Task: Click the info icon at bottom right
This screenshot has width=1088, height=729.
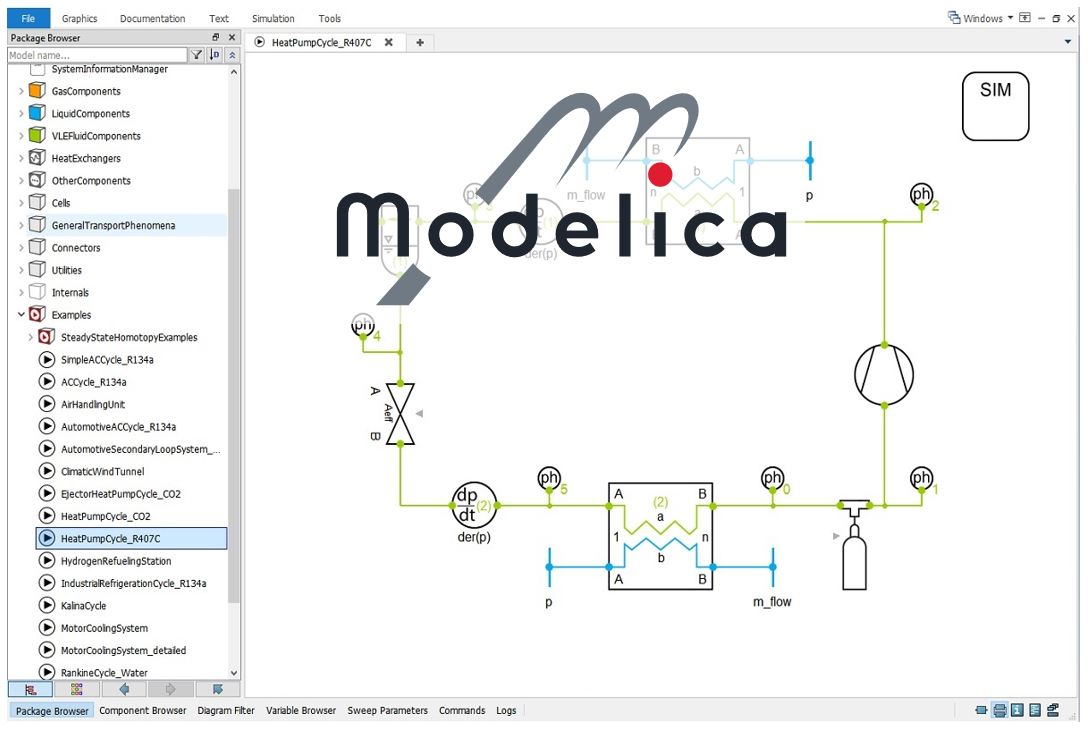Action: coord(1016,710)
